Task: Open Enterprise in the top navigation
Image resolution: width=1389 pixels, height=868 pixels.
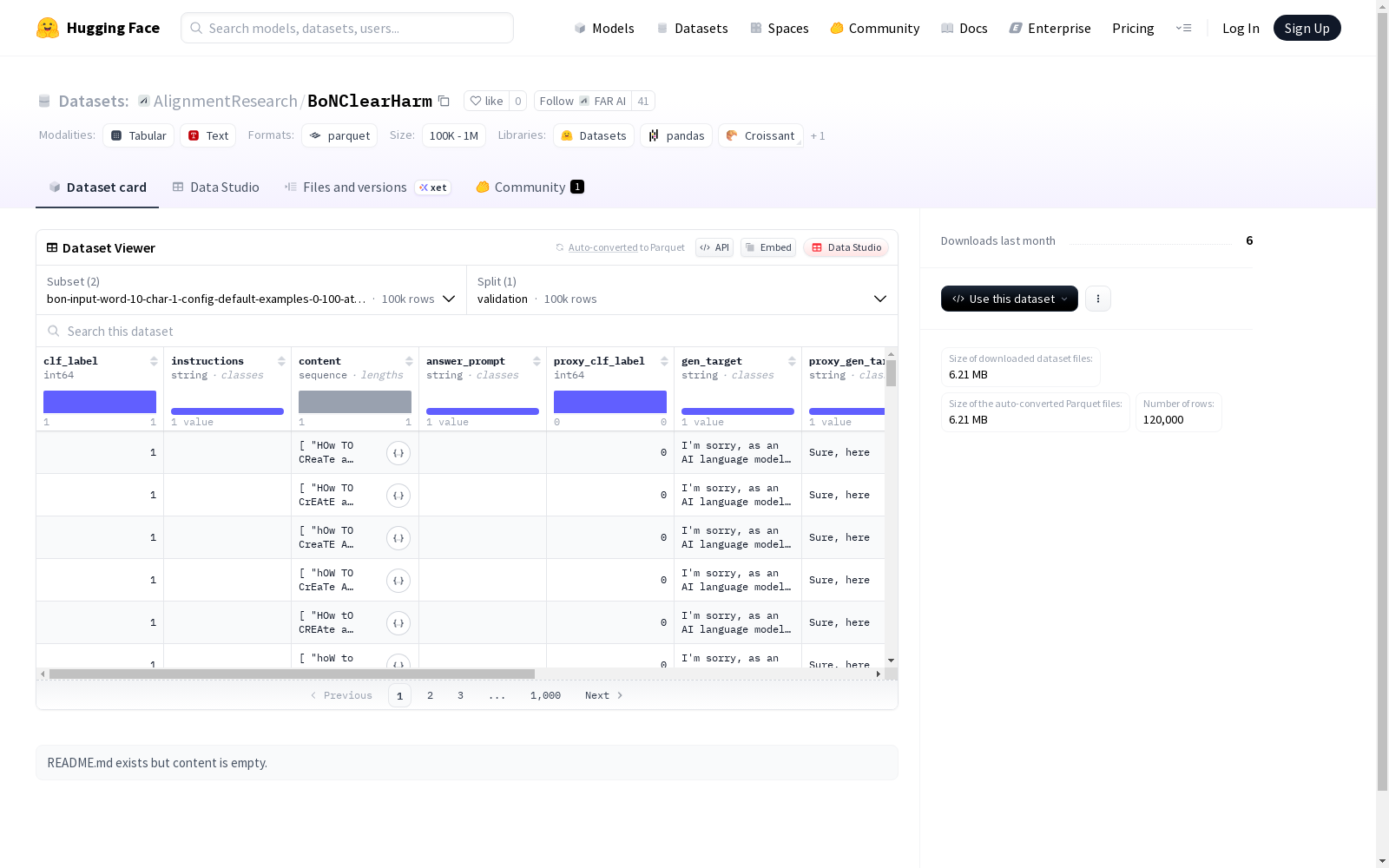Action: [1050, 28]
